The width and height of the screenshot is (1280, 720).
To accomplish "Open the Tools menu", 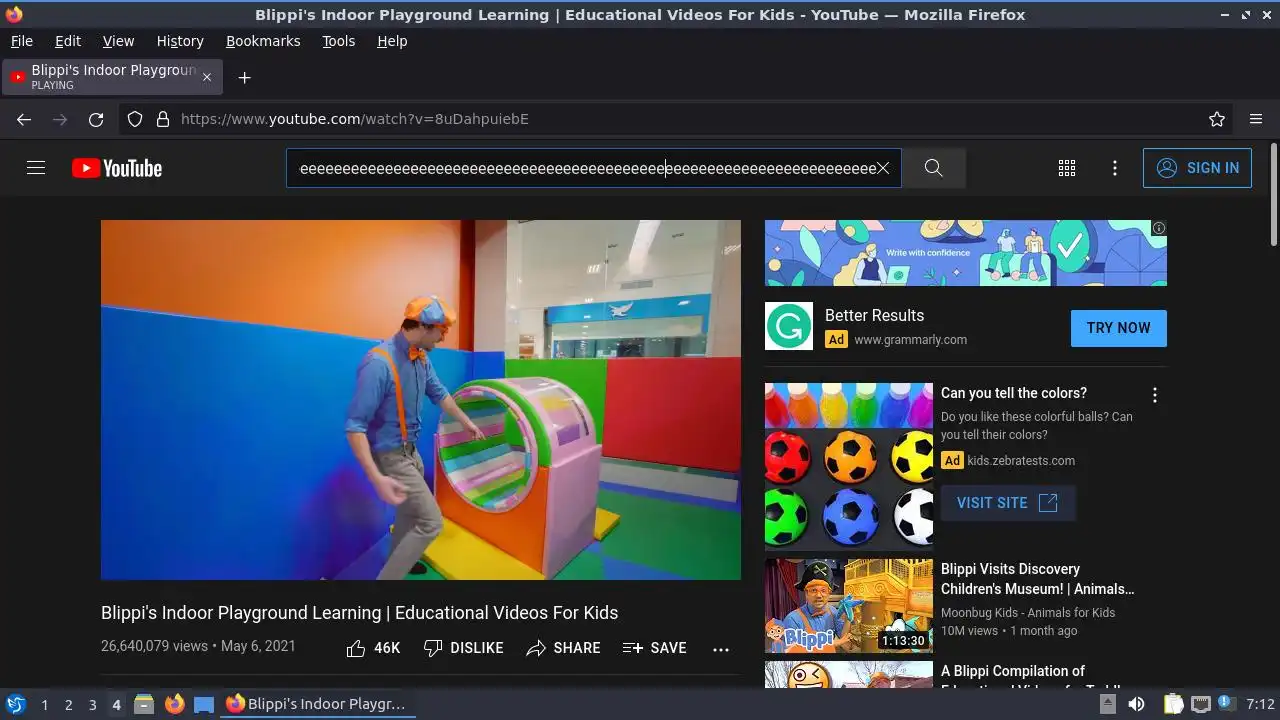I will [338, 41].
